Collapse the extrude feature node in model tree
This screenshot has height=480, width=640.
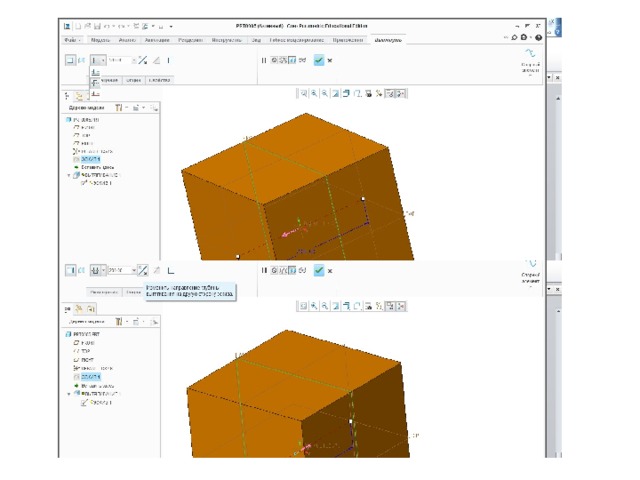click(69, 174)
